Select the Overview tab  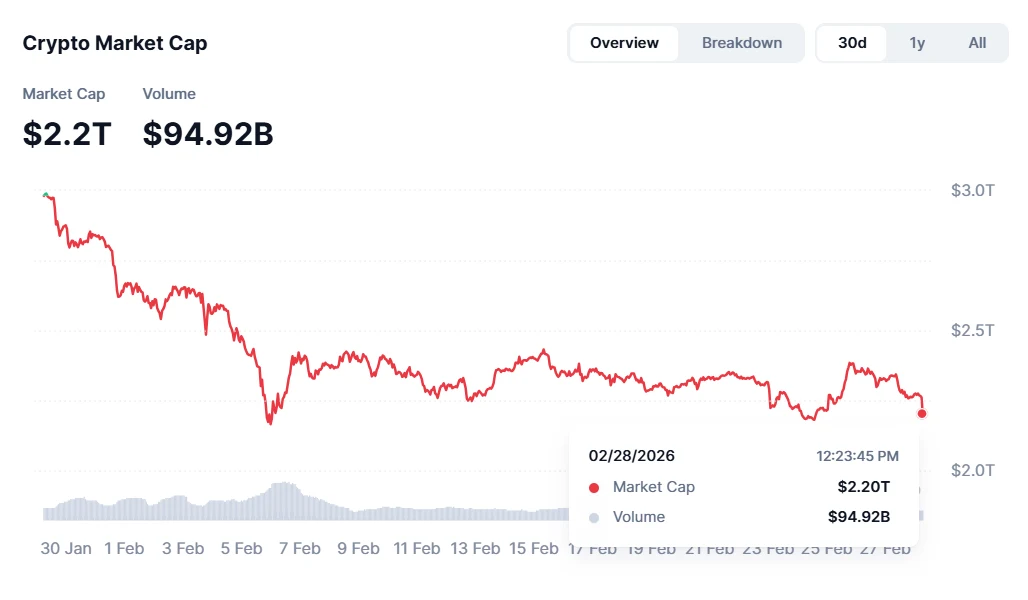point(624,42)
